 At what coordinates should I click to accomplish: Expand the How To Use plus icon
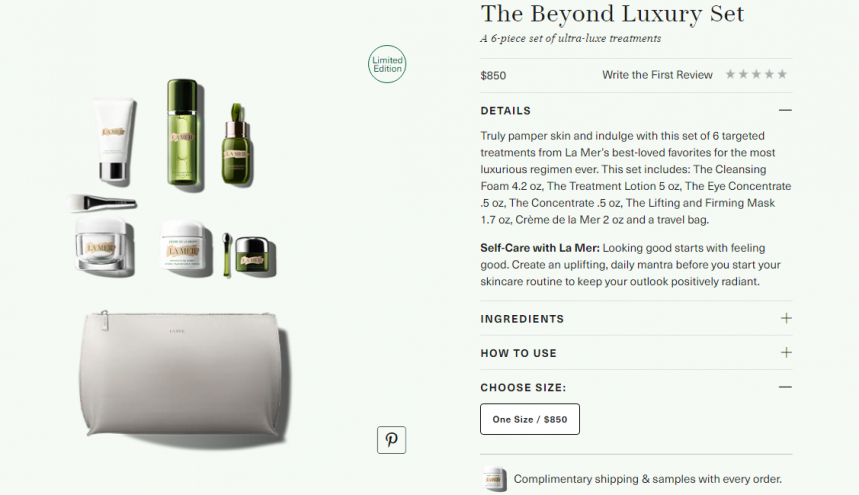[786, 353]
